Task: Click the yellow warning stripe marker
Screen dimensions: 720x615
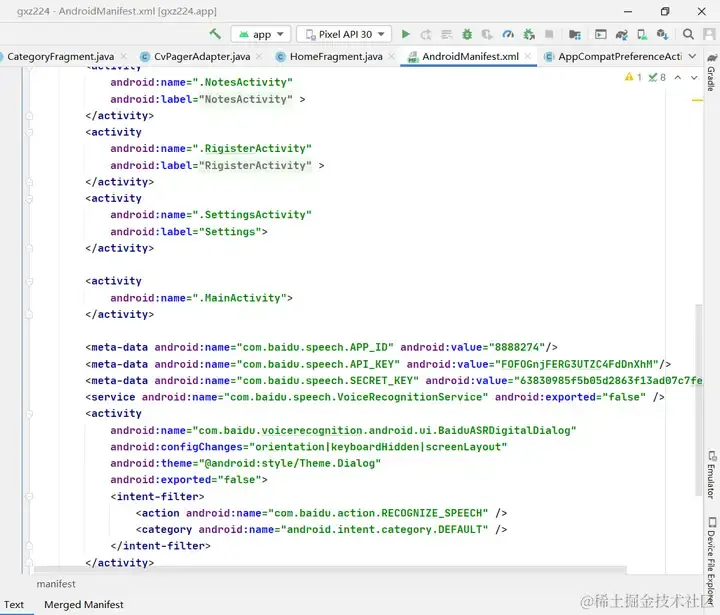Action: (697, 100)
